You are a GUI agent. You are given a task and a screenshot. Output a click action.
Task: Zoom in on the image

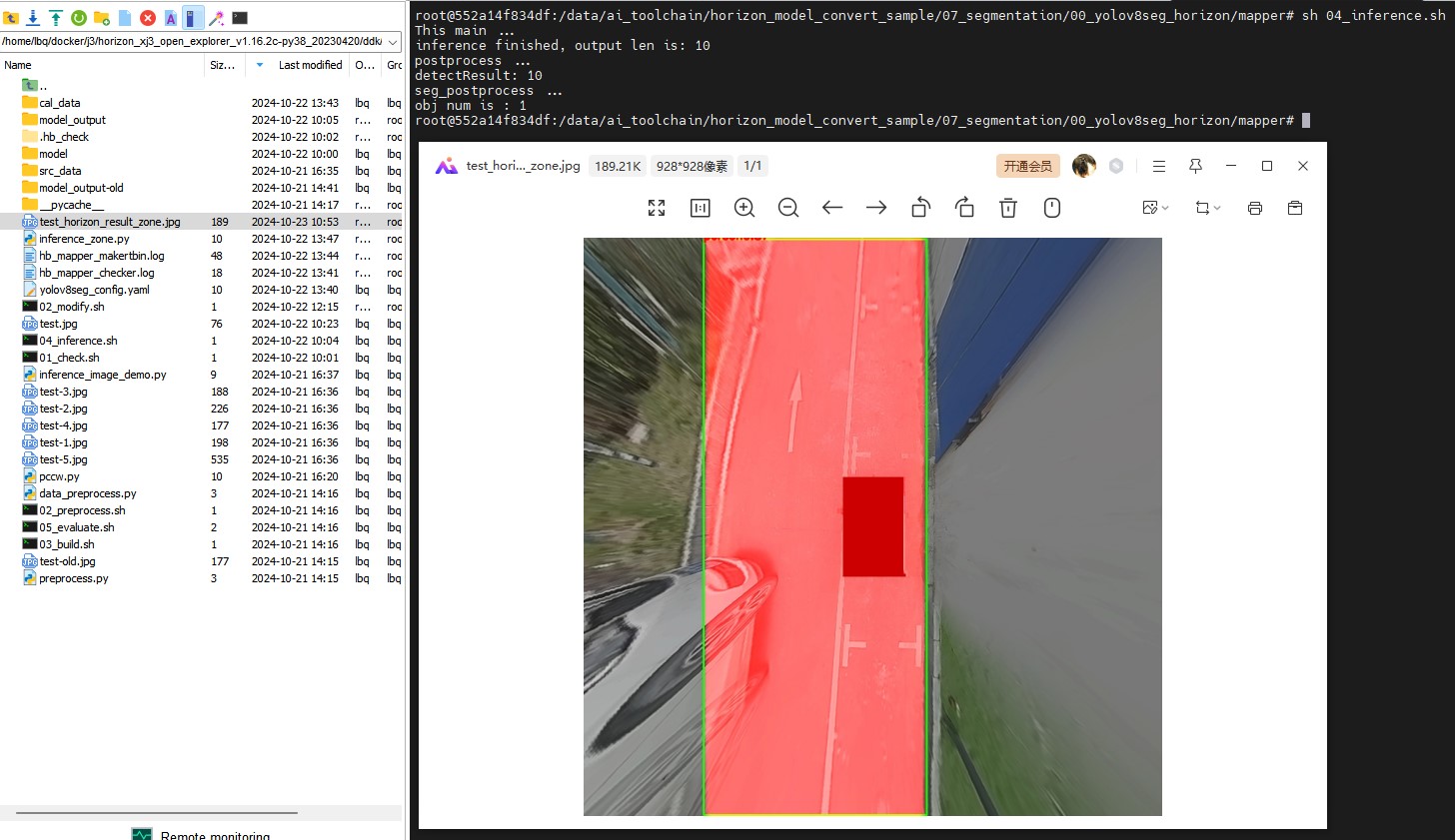(x=744, y=208)
